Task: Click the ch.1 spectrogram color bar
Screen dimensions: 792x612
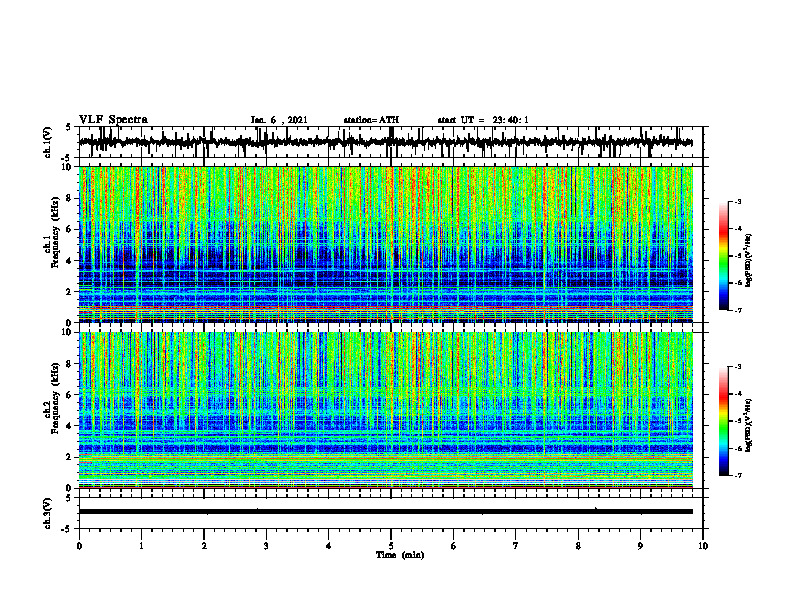Action: click(723, 256)
